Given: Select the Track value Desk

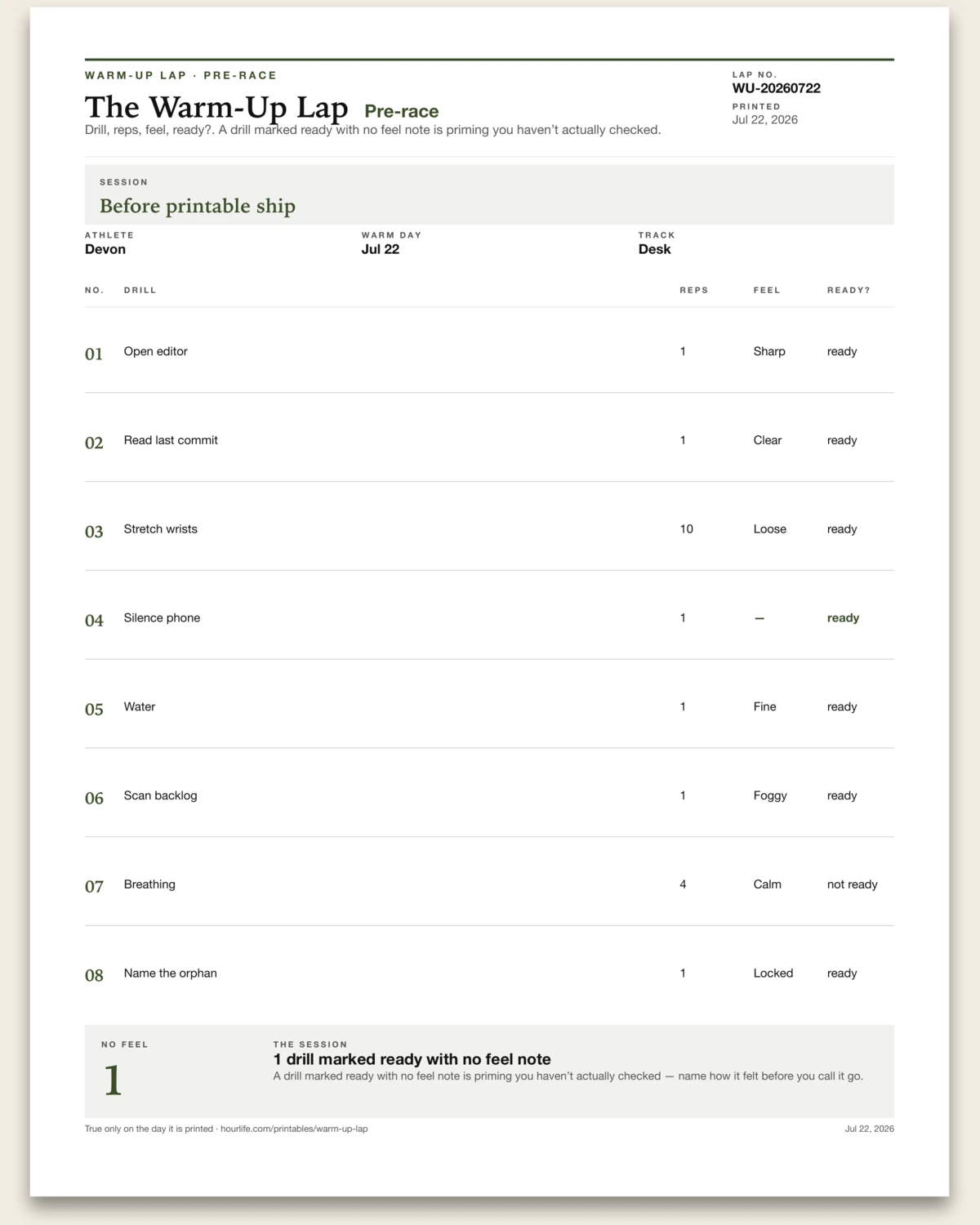Looking at the screenshot, I should click(654, 249).
